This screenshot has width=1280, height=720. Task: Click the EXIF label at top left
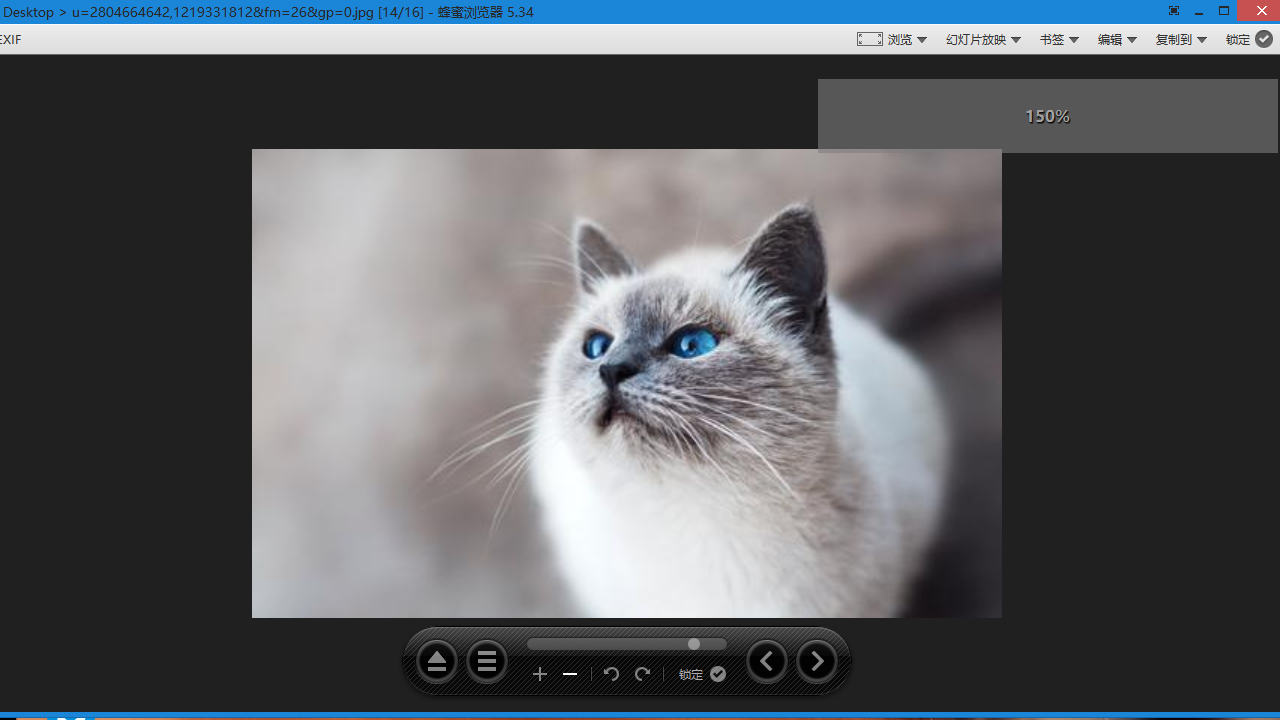pos(11,40)
